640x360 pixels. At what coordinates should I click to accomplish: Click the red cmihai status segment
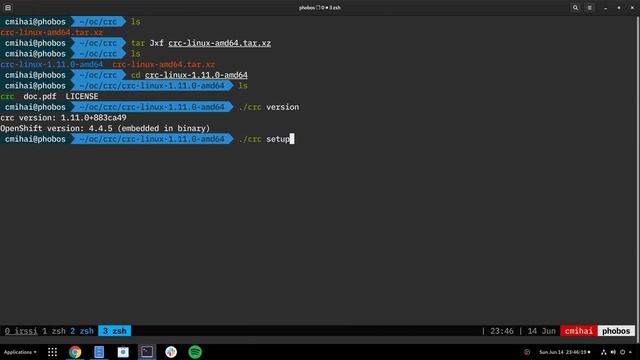click(578, 331)
